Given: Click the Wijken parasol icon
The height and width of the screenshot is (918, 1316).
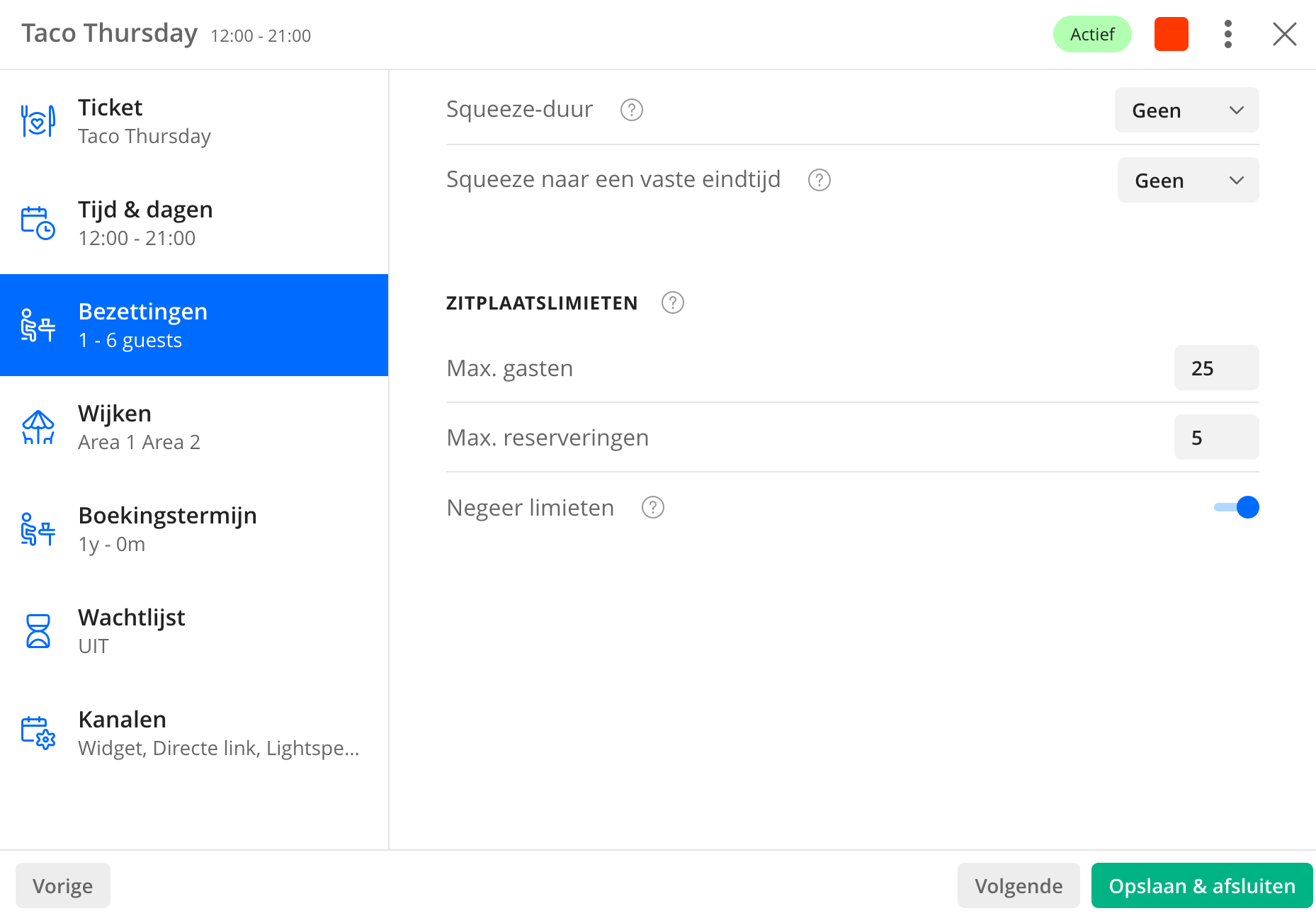Looking at the screenshot, I should point(38,427).
